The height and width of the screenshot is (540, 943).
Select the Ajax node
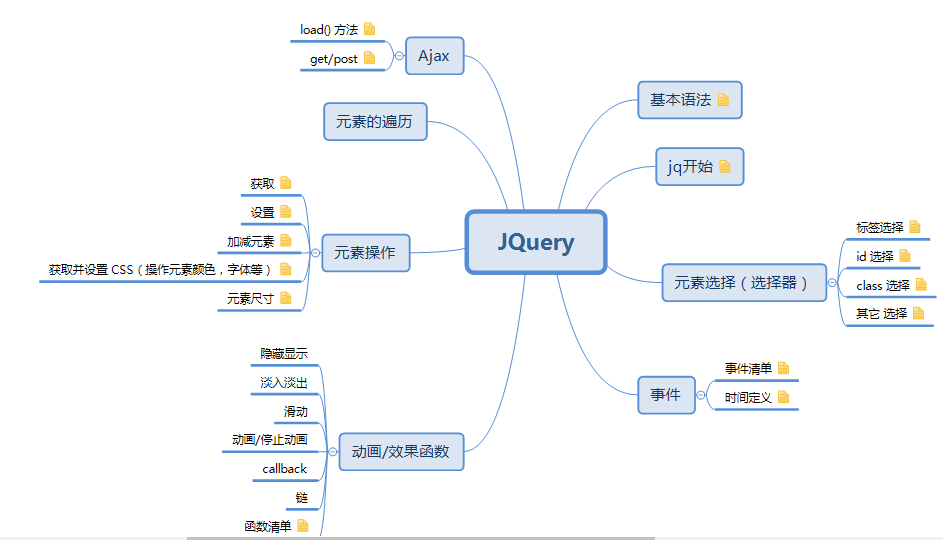(x=434, y=56)
